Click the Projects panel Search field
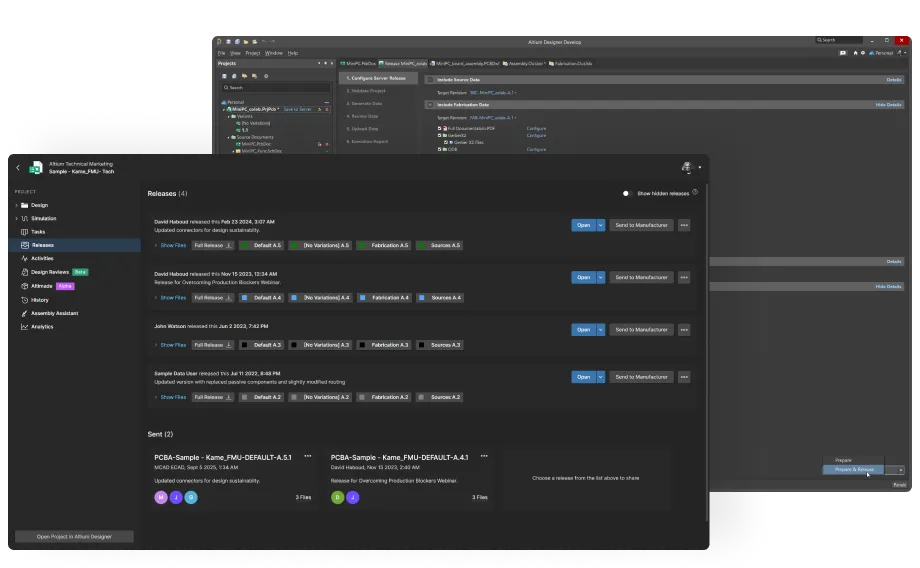Viewport: 920px width, 568px height. click(276, 87)
